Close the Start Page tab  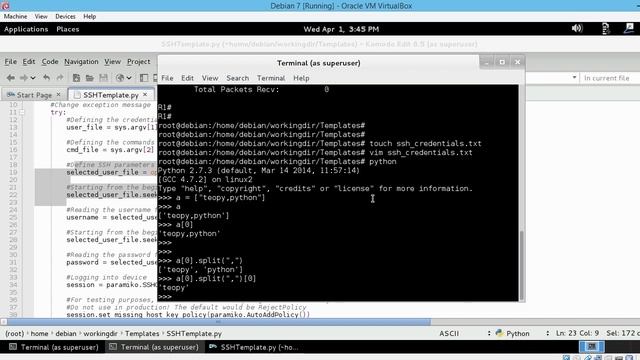tap(58, 94)
